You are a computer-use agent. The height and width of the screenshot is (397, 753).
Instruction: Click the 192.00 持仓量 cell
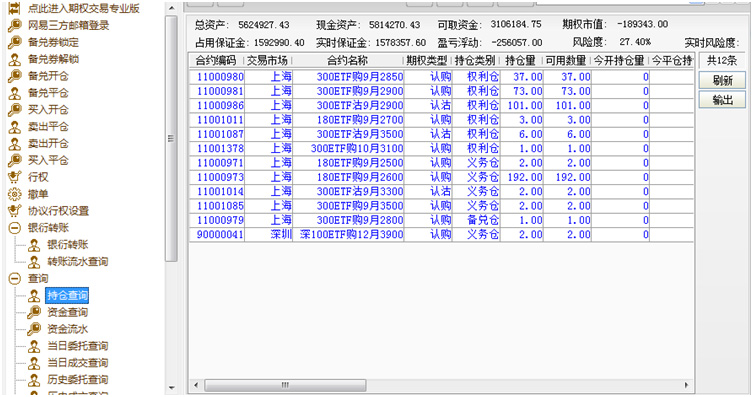coord(522,177)
